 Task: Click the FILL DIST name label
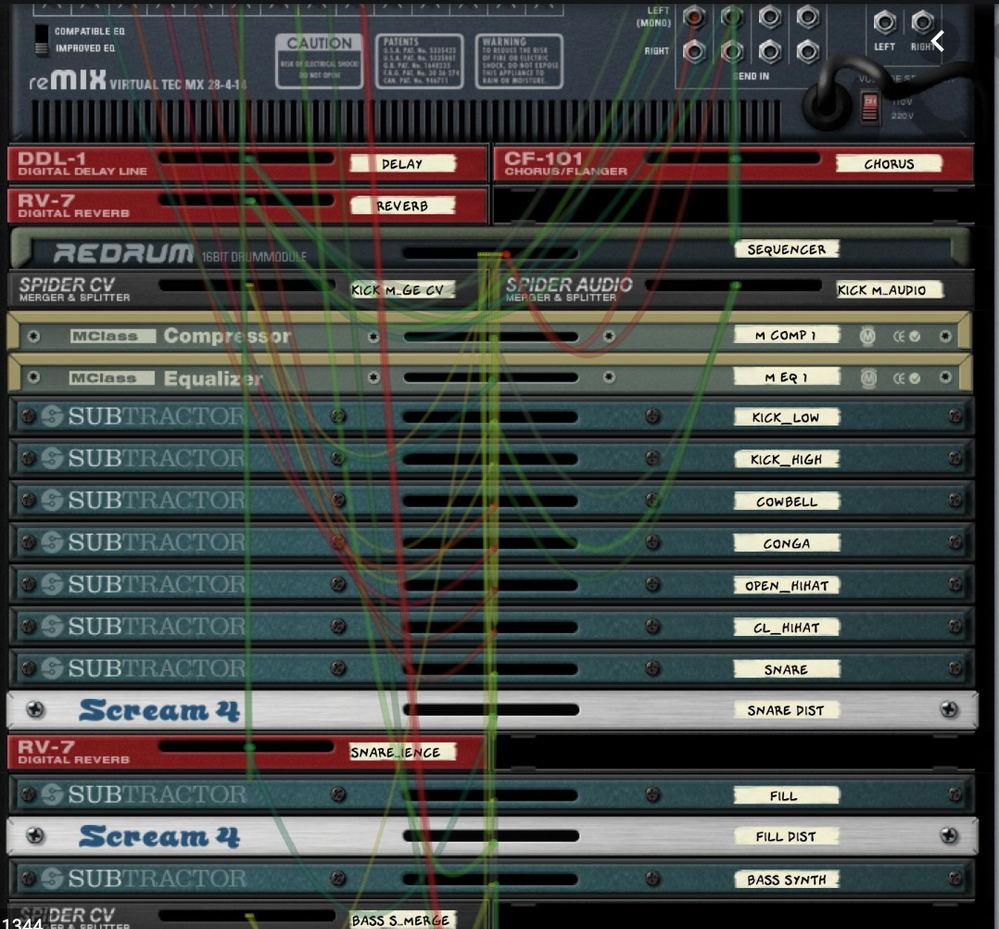[786, 836]
